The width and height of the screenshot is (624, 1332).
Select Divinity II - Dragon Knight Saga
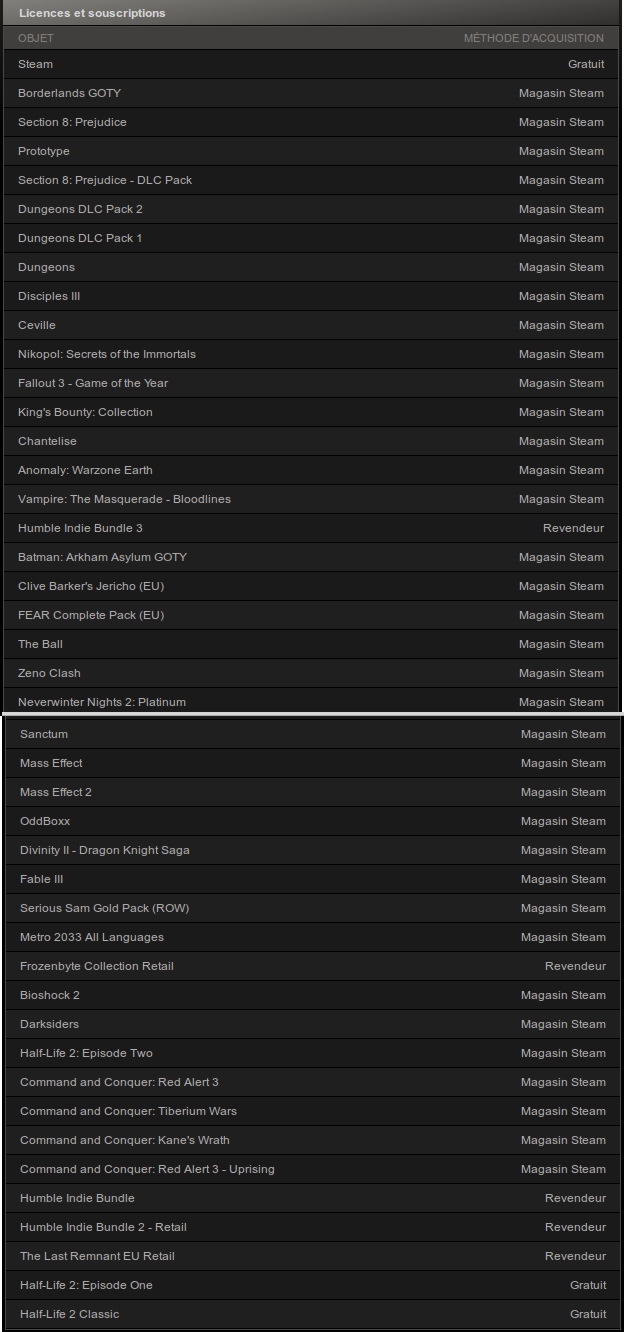tap(313, 850)
